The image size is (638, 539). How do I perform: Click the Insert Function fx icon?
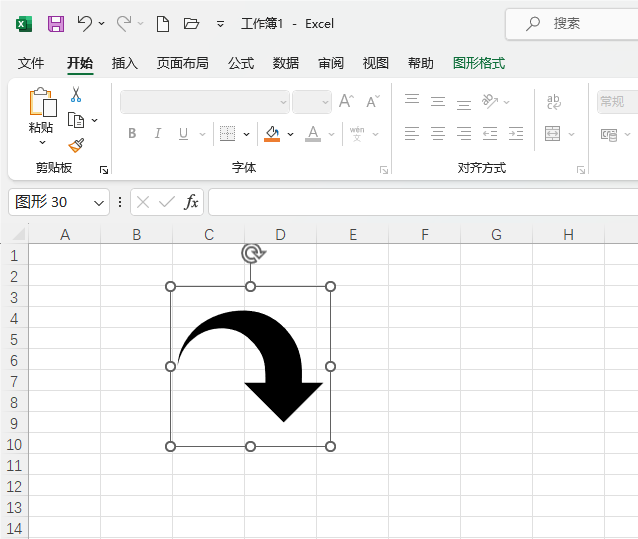tap(191, 202)
